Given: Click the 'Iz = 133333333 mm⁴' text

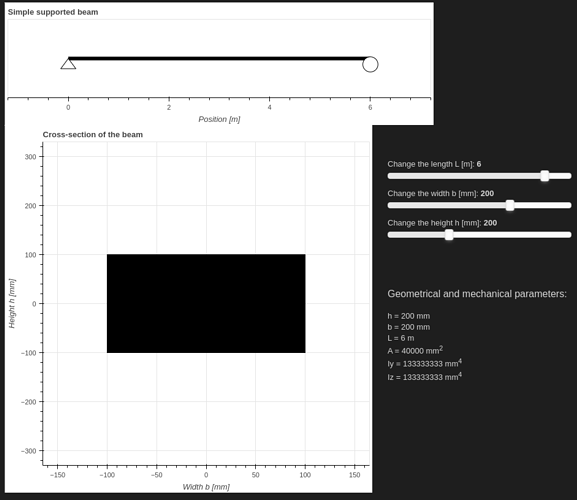Looking at the screenshot, I should (x=425, y=376).
